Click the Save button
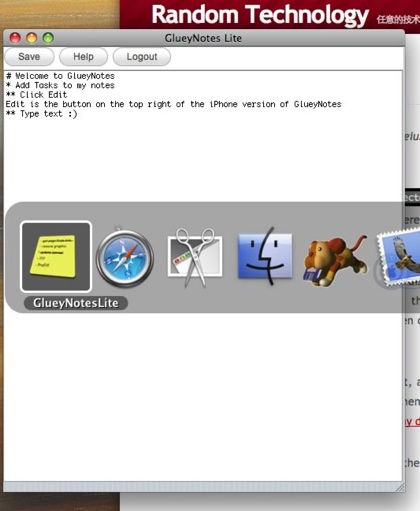Image resolution: width=420 pixels, height=511 pixels. [x=29, y=57]
